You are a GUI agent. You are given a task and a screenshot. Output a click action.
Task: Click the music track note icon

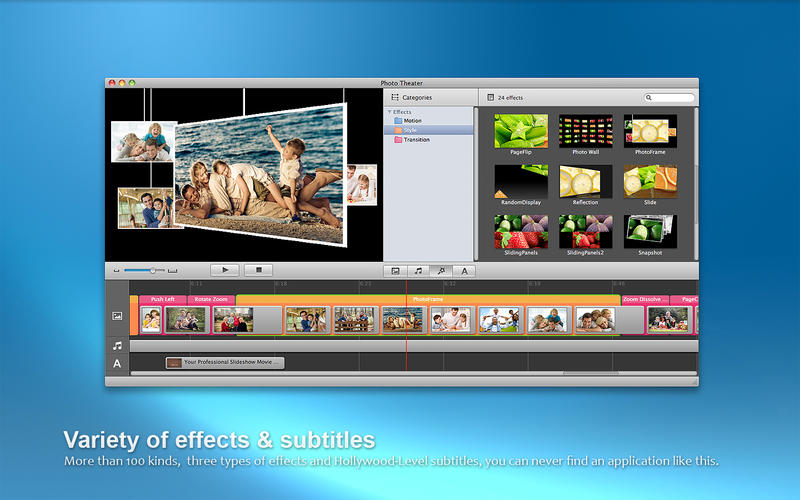coord(117,346)
